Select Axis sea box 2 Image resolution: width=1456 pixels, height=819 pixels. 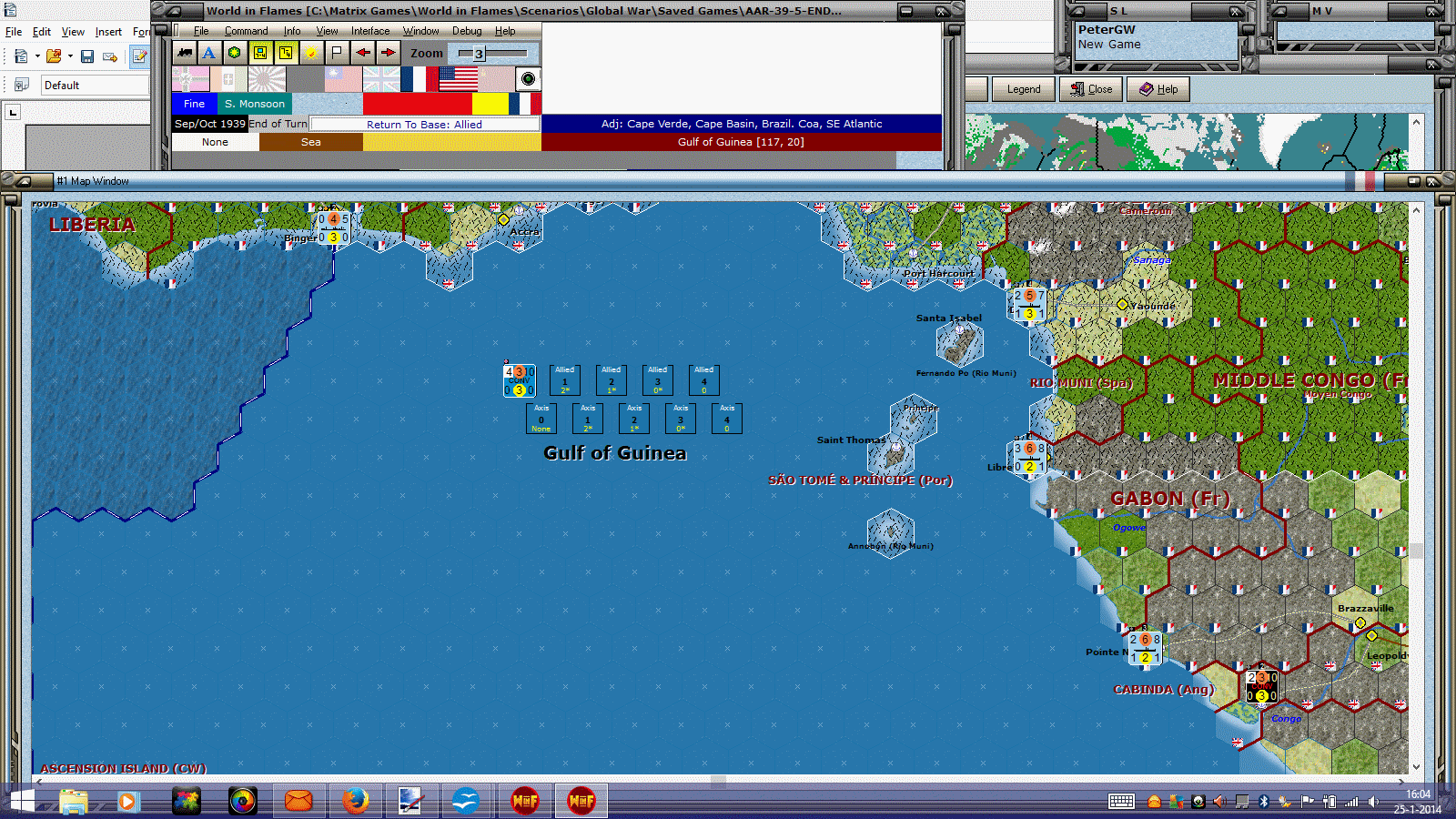point(634,419)
